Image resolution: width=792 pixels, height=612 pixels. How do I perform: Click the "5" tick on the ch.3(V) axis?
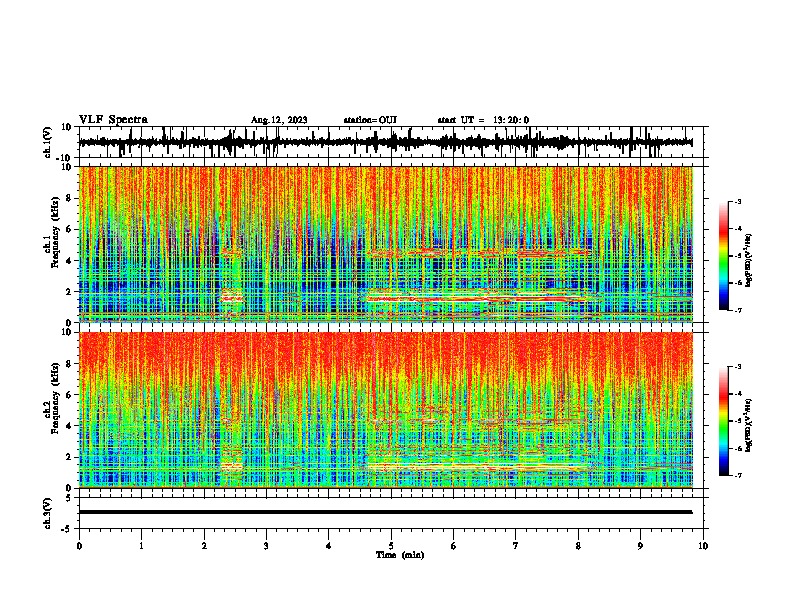click(x=70, y=498)
